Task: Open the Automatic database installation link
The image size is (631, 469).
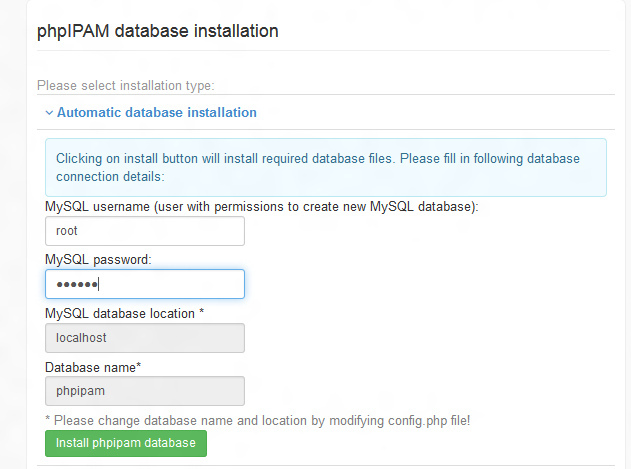Action: (156, 113)
